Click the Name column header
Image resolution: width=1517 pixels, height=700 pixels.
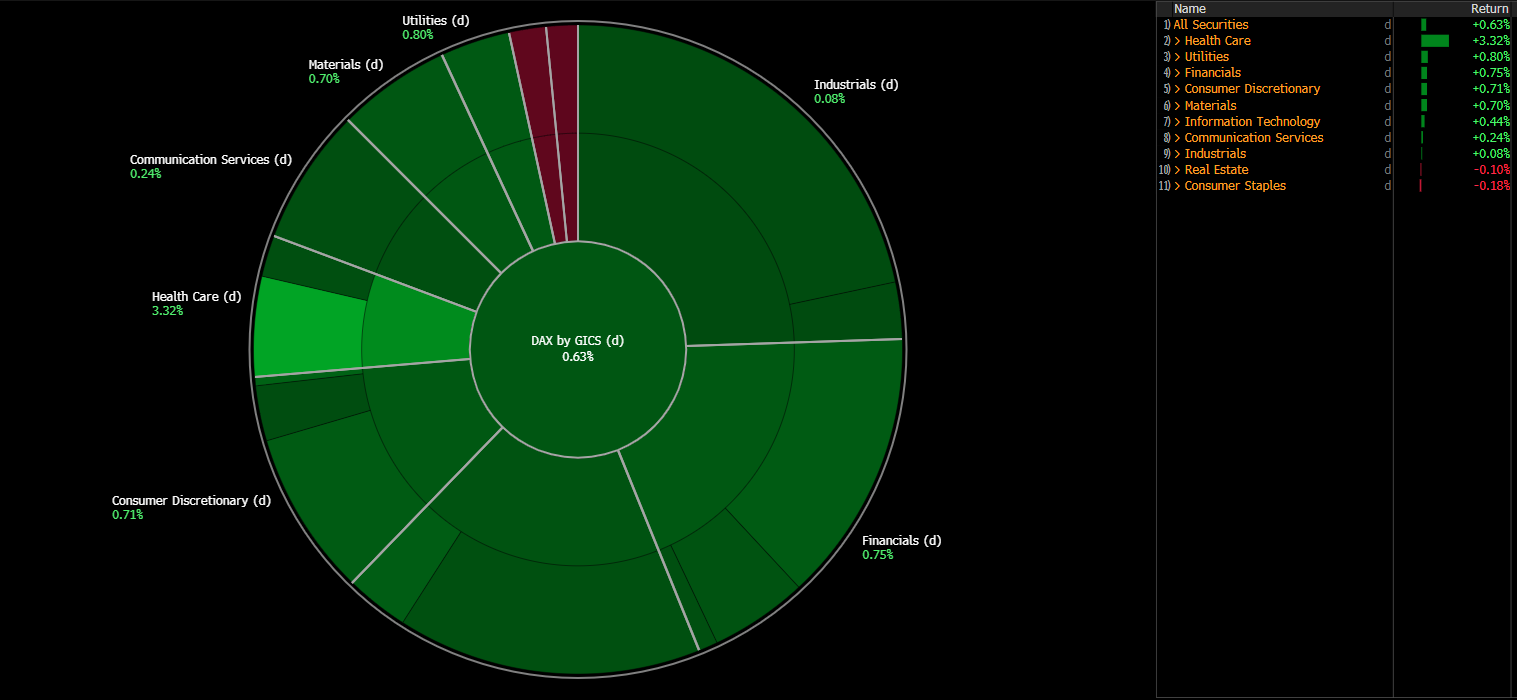(1189, 9)
